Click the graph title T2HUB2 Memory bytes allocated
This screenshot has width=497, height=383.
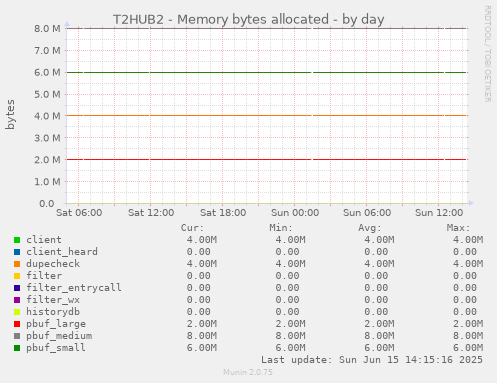tap(248, 19)
